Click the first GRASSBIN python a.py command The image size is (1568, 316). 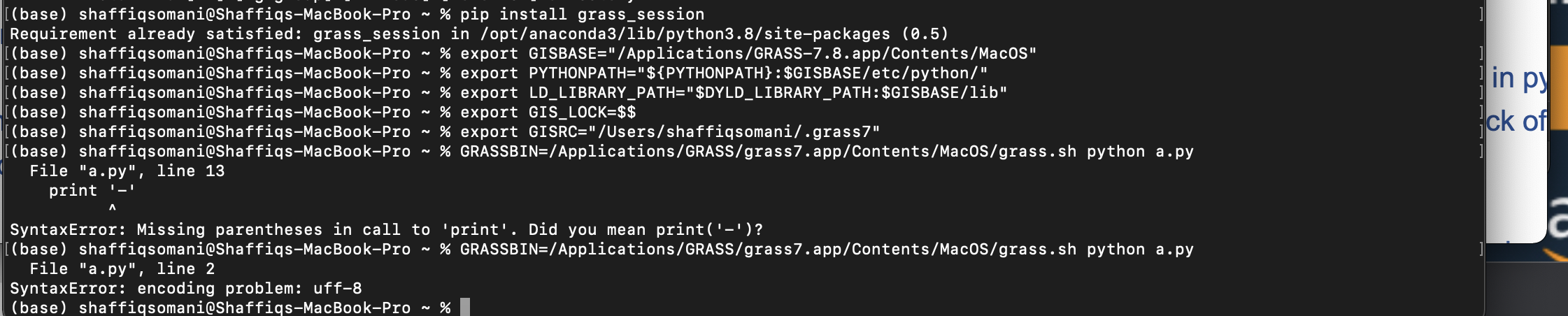pyautogui.click(x=827, y=151)
